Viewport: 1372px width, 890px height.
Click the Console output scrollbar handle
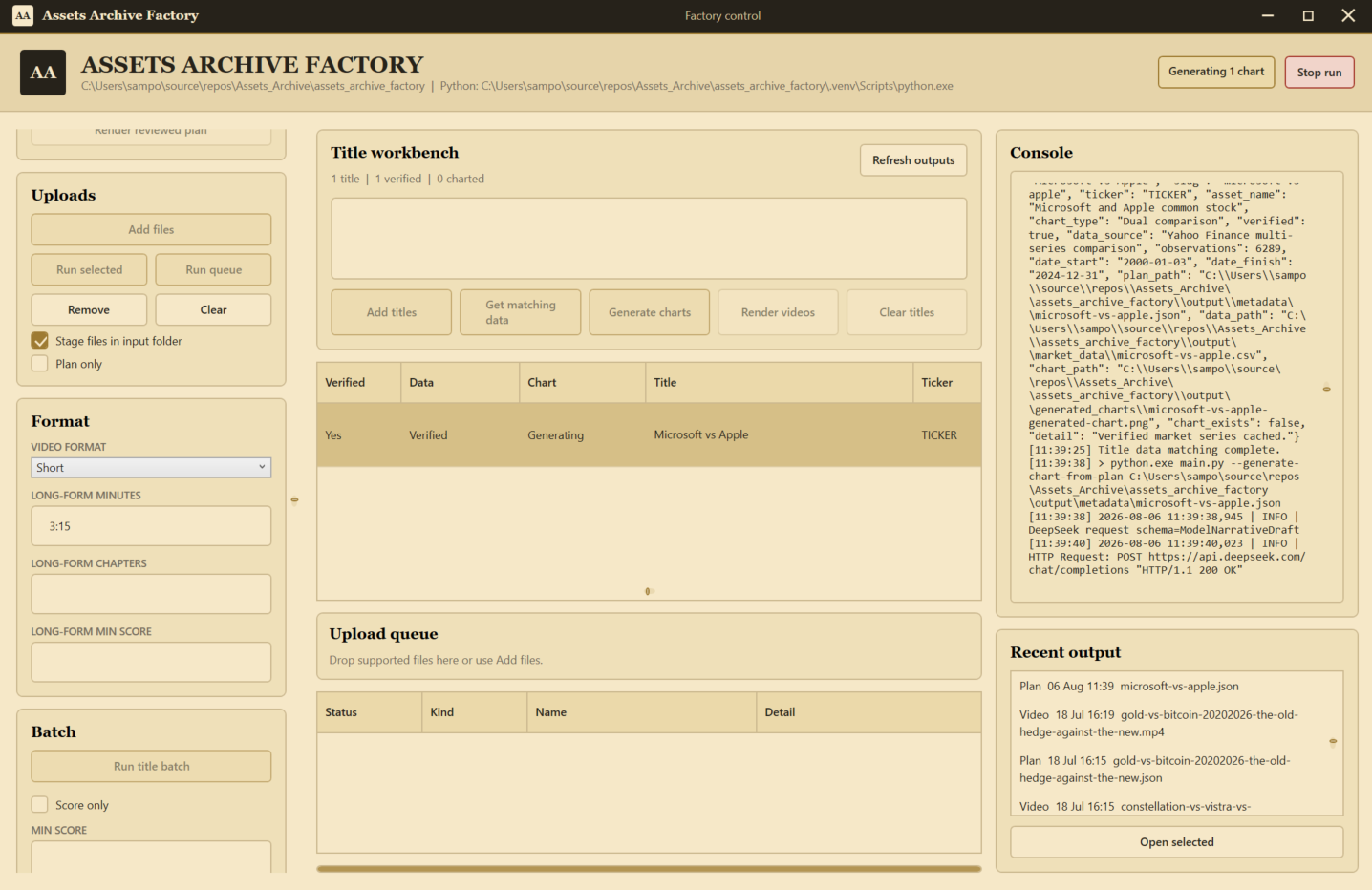pyautogui.click(x=1326, y=389)
